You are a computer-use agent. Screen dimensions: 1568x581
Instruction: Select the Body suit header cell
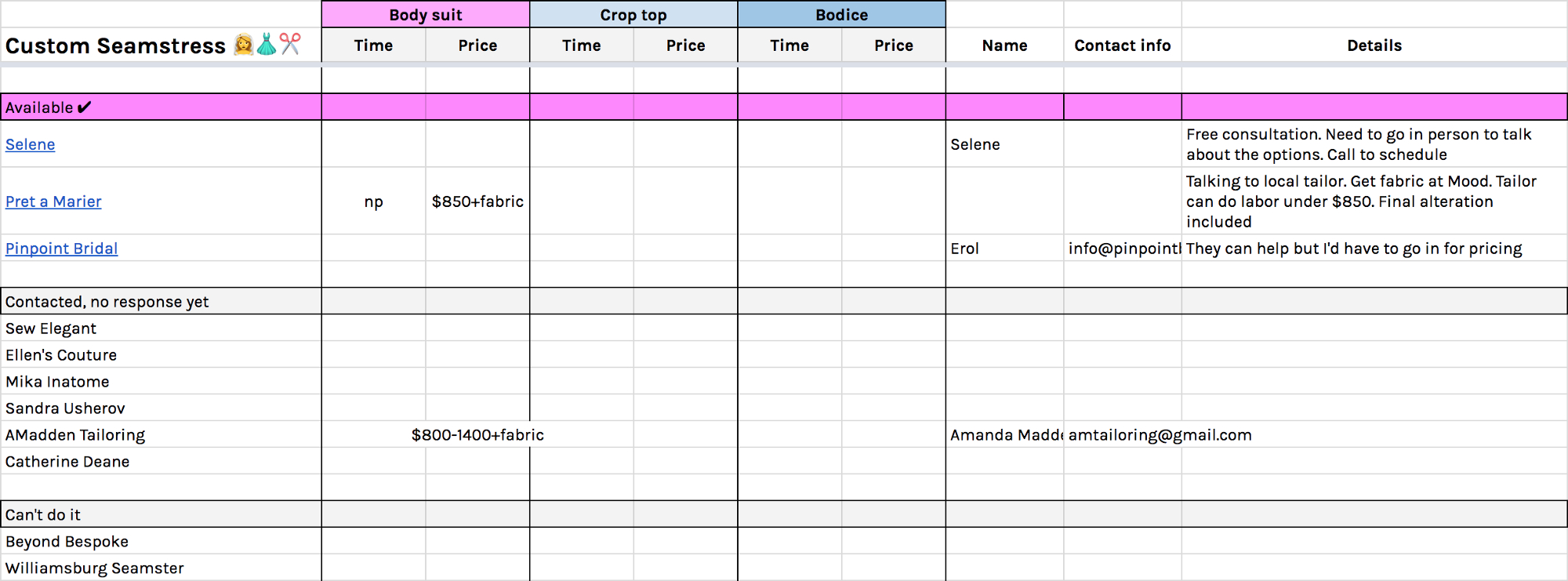coord(426,15)
